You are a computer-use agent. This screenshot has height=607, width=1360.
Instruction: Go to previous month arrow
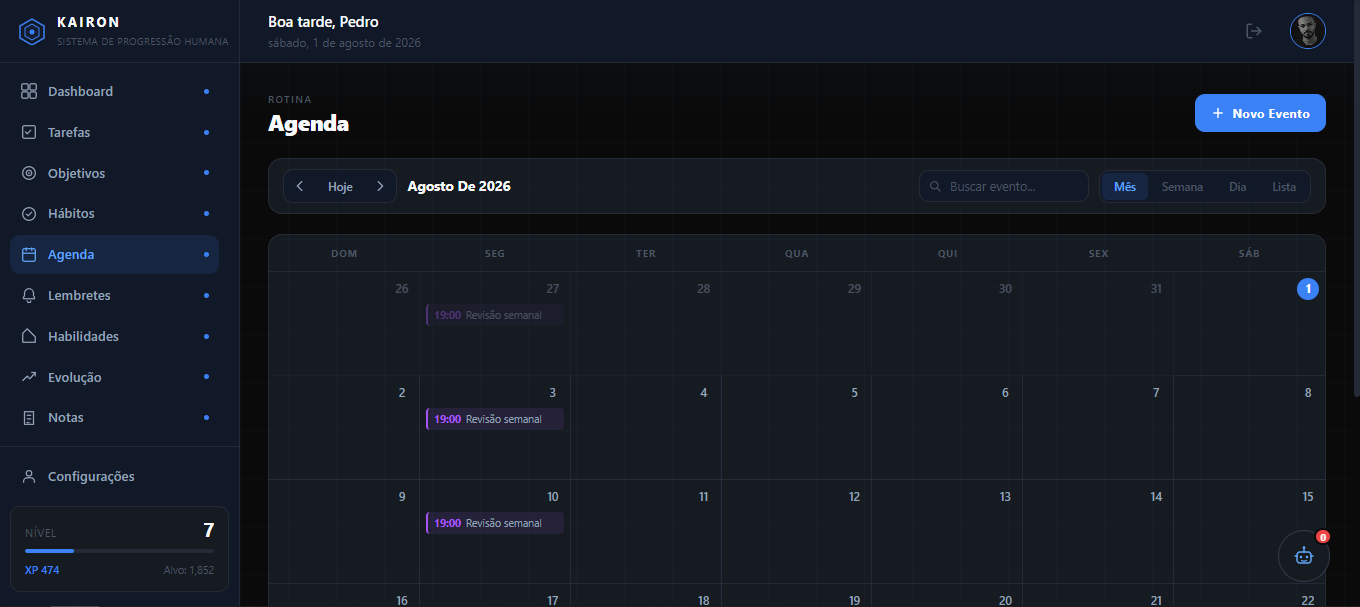coord(300,186)
